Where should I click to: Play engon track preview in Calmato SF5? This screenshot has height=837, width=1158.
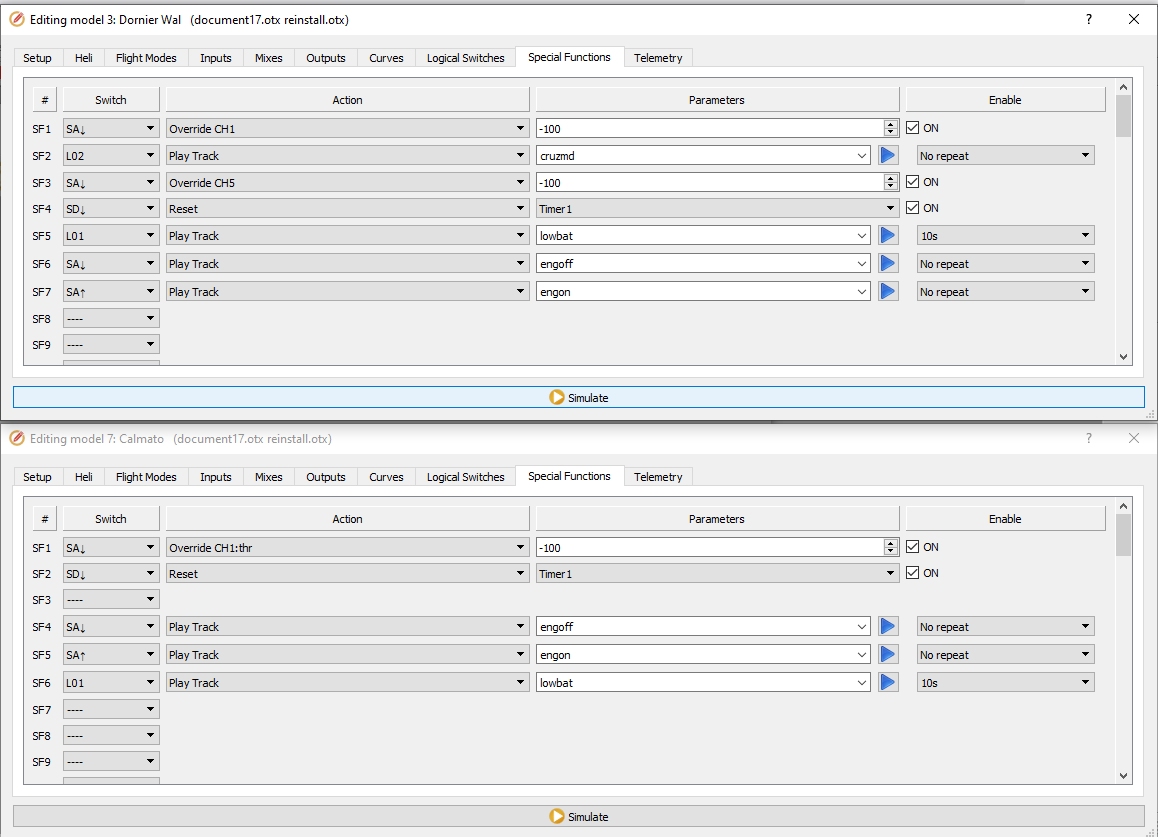pyautogui.click(x=888, y=655)
